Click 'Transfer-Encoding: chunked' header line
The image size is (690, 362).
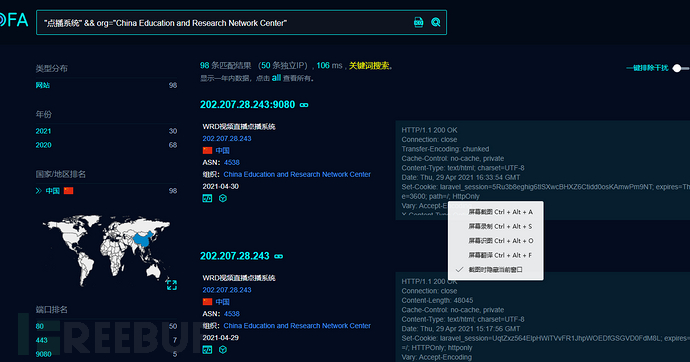pyautogui.click(x=445, y=149)
